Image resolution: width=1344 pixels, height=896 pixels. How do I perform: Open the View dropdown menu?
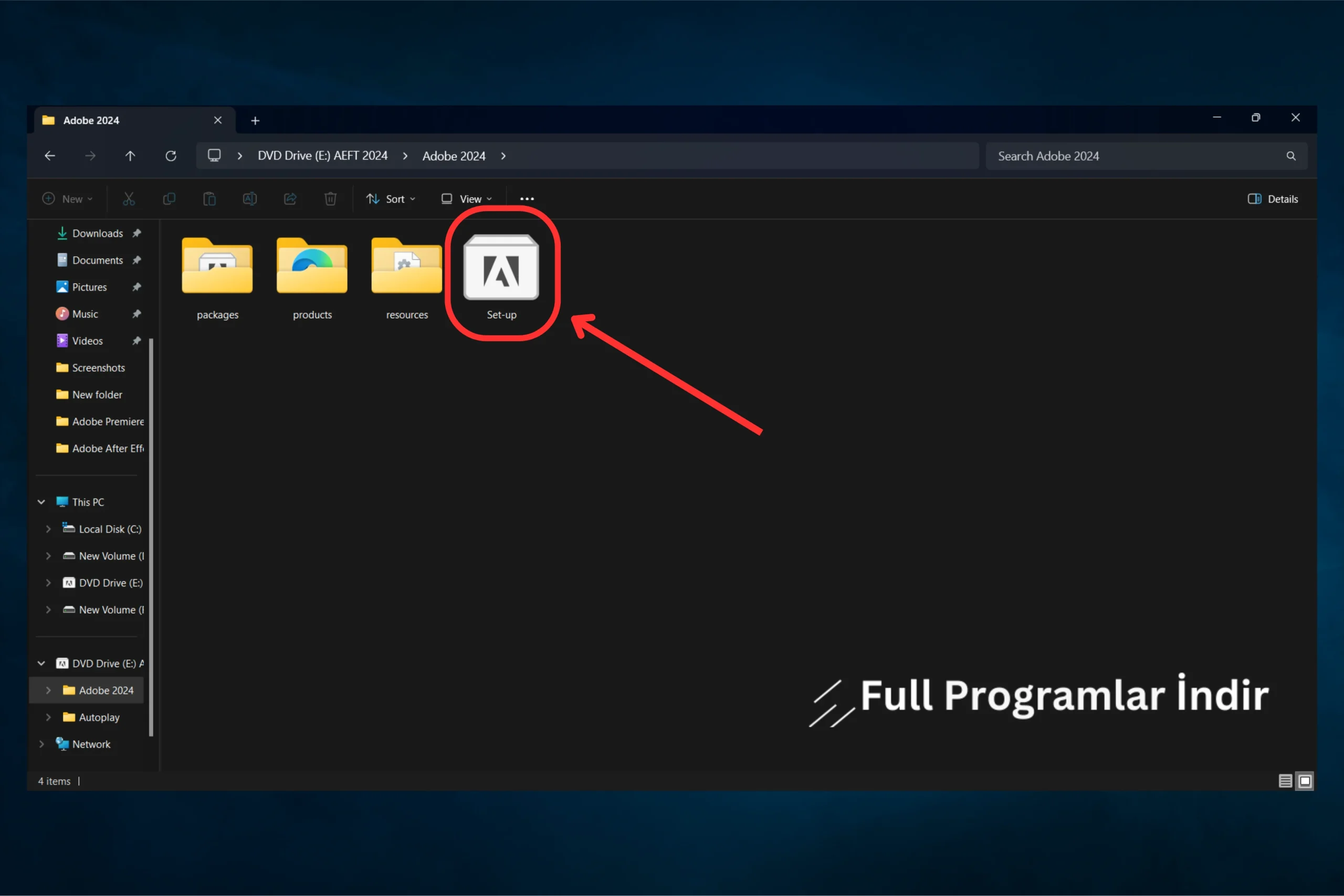coord(466,199)
